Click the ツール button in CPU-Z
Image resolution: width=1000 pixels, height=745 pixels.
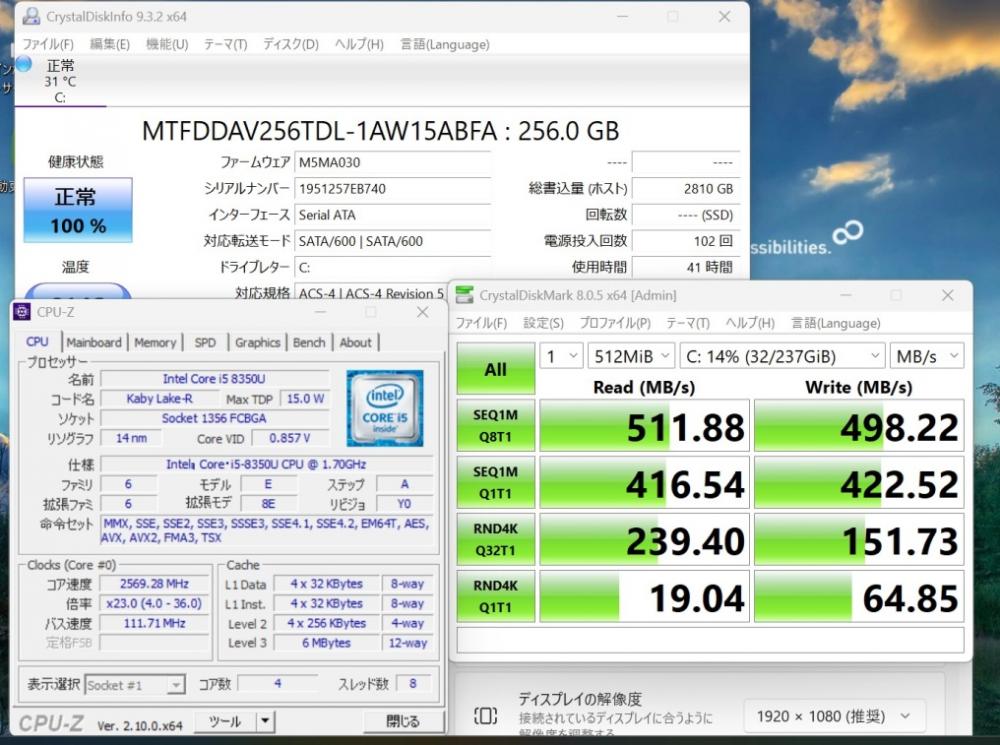(x=224, y=722)
